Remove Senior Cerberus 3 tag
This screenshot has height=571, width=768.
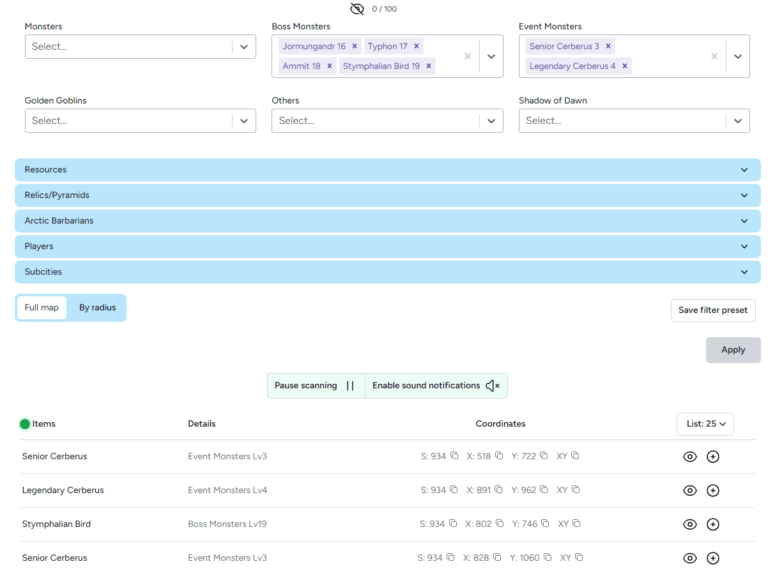(x=608, y=46)
